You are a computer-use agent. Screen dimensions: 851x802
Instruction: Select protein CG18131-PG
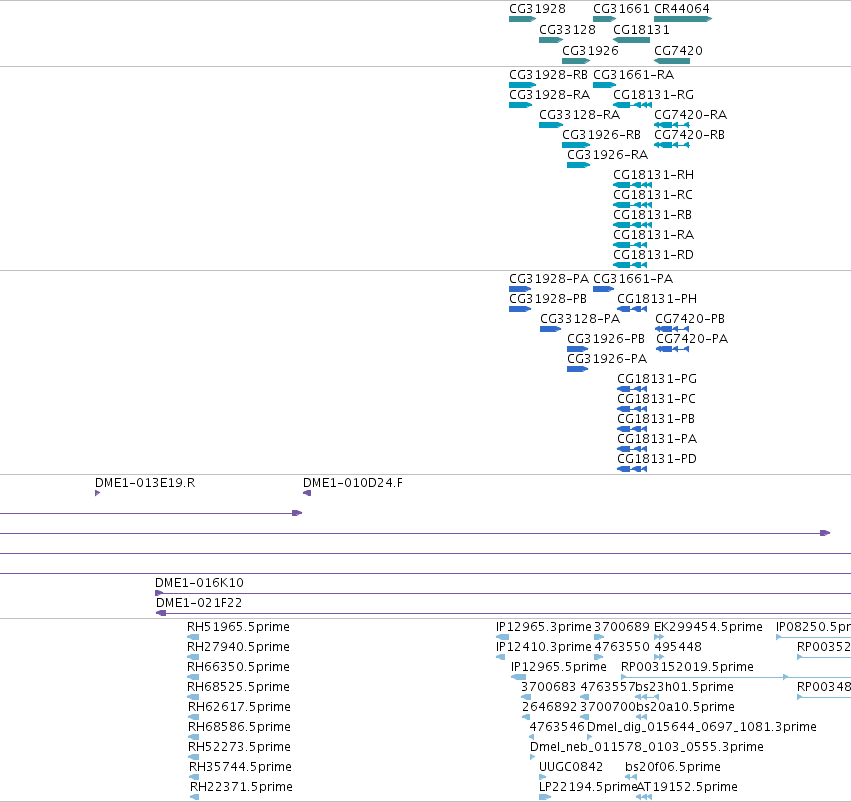coord(632,390)
